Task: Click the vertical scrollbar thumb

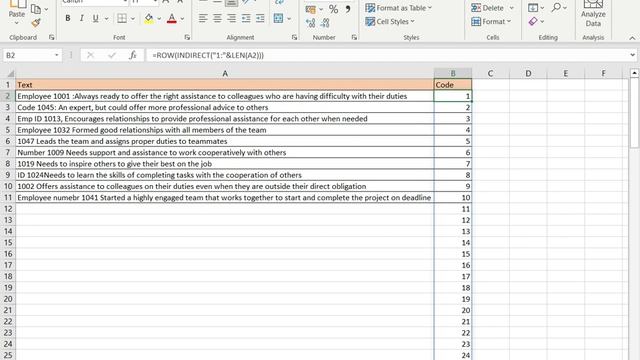Action: pyautogui.click(x=634, y=113)
